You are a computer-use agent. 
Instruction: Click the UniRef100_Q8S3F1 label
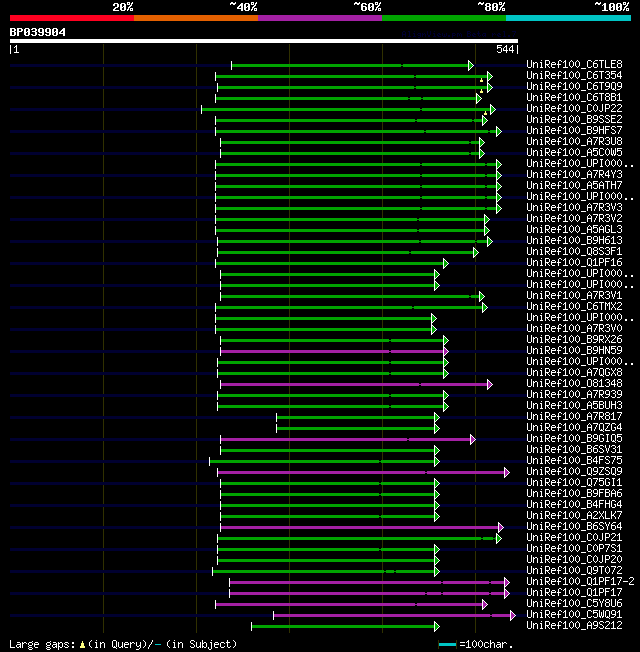tap(574, 251)
